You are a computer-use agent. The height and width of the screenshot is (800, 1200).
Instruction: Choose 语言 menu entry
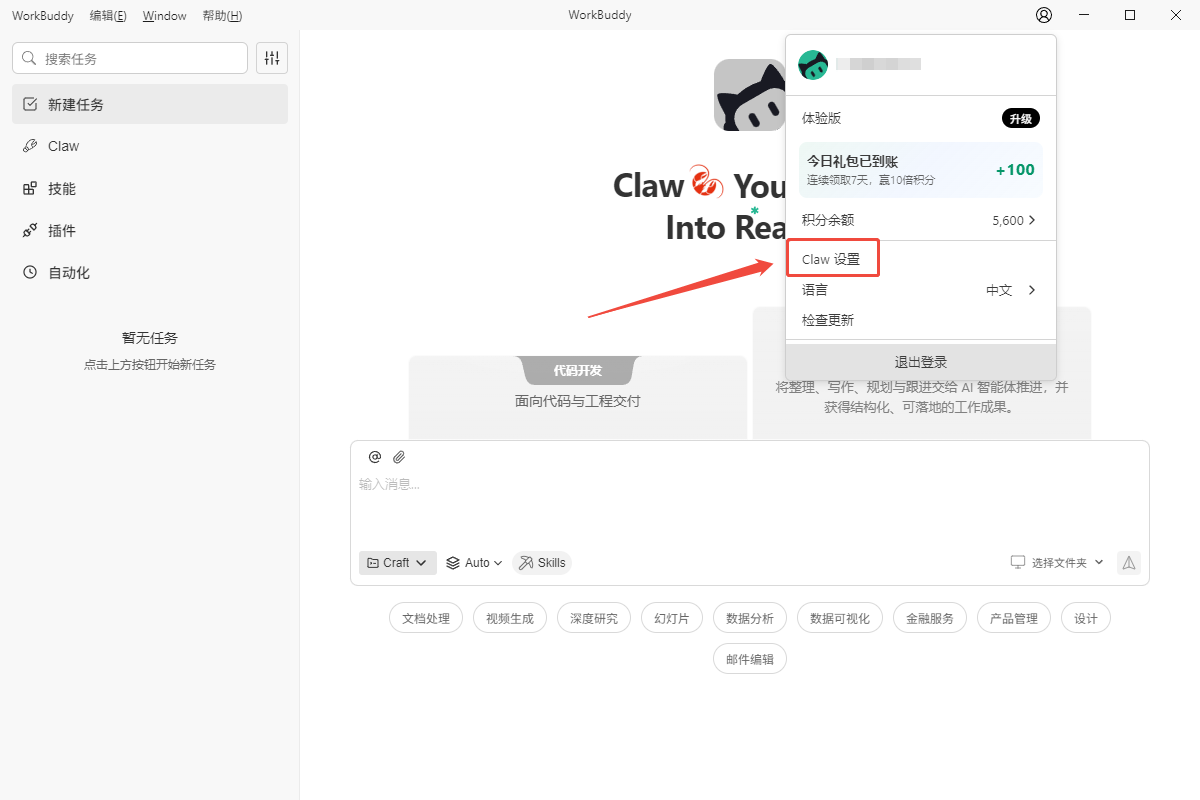(921, 290)
